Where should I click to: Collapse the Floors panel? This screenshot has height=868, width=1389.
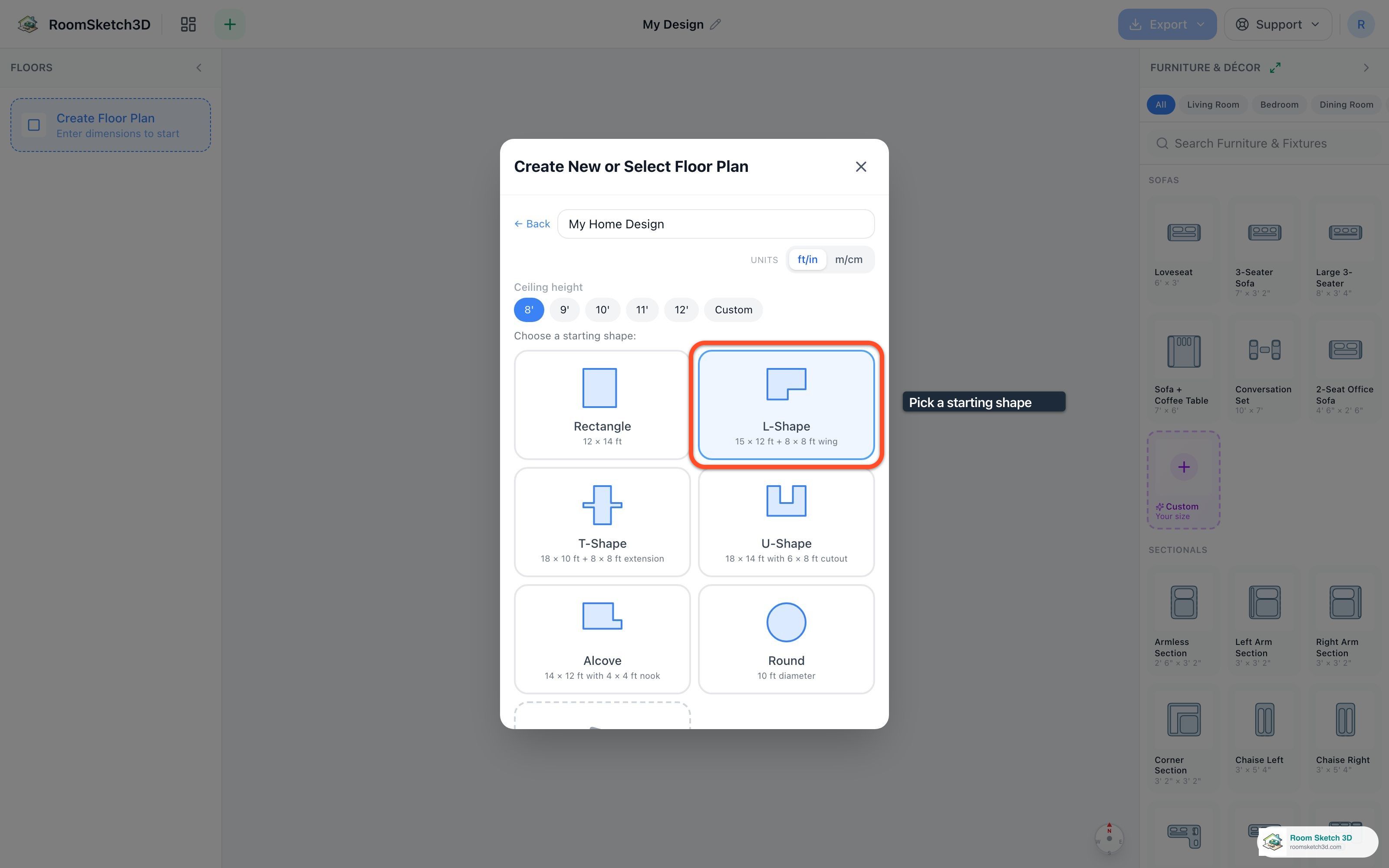199,68
